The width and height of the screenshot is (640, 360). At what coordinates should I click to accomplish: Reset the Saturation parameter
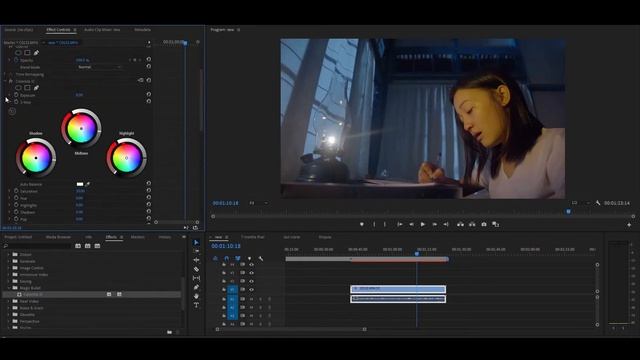click(x=149, y=191)
